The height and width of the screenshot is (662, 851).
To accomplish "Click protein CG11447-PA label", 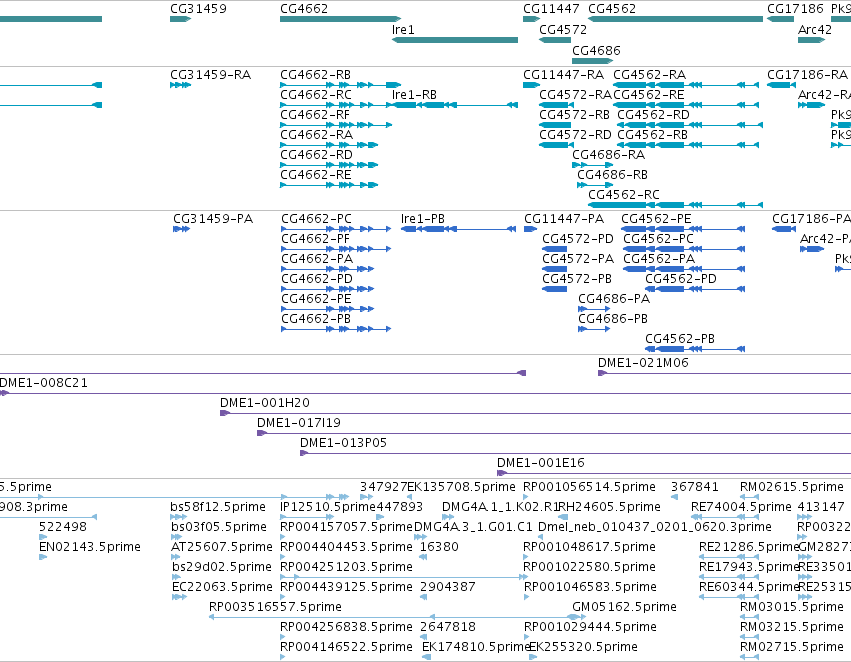I will click(564, 219).
